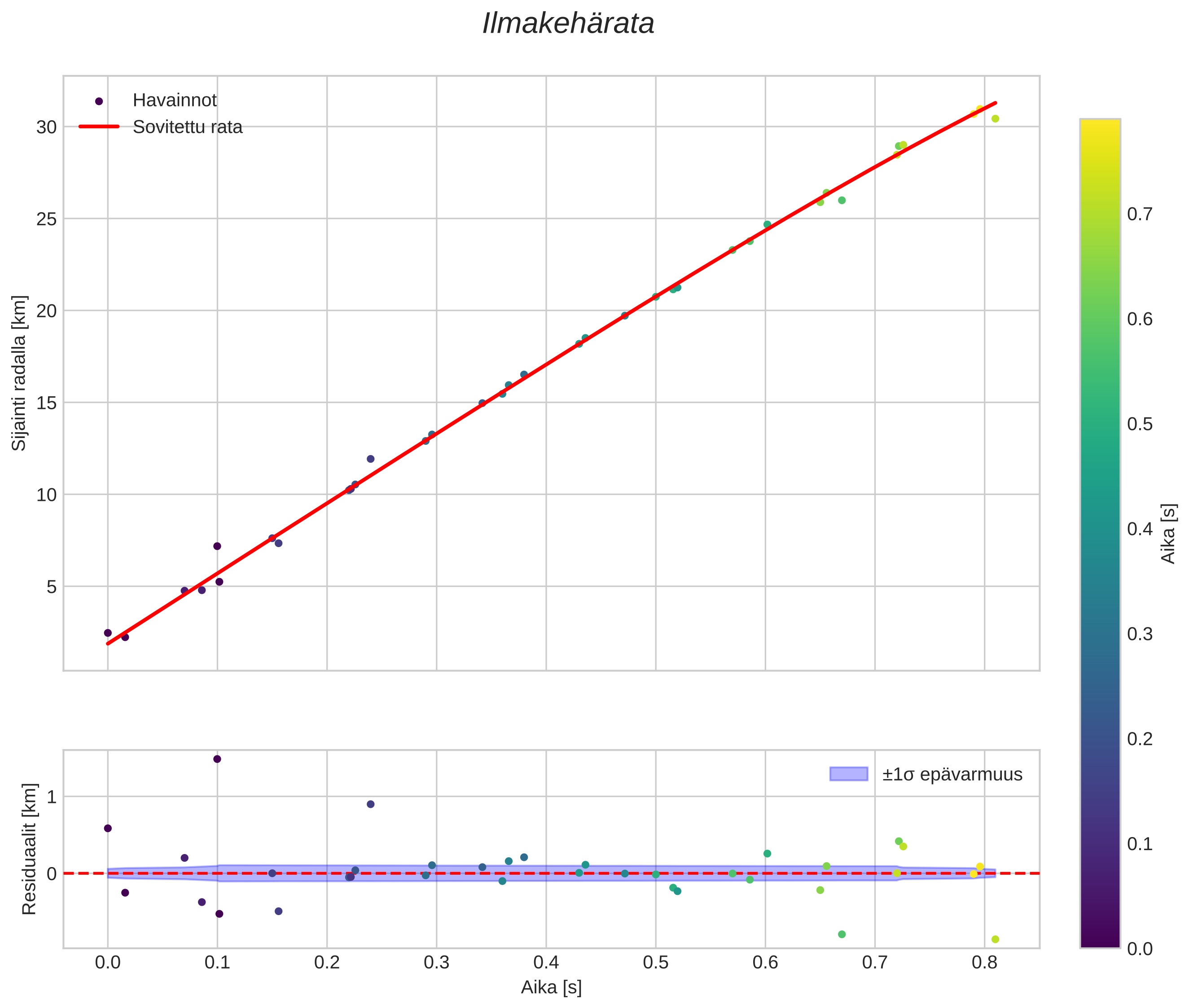Viewport: 1189px width, 1008px height.
Task: Click the colorbar tick label 0.4
Action: coord(1139,530)
